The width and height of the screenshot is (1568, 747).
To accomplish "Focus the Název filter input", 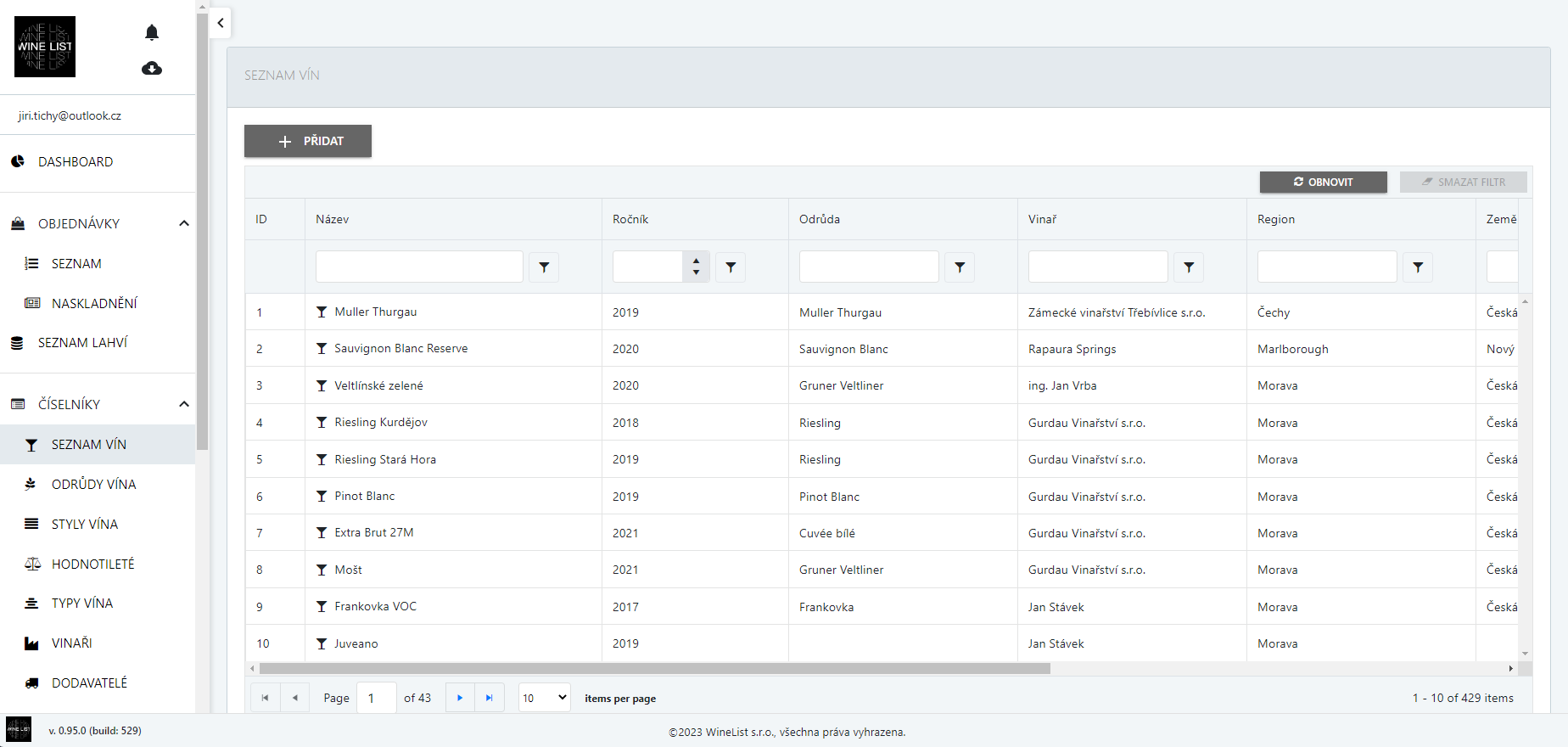I will [419, 267].
